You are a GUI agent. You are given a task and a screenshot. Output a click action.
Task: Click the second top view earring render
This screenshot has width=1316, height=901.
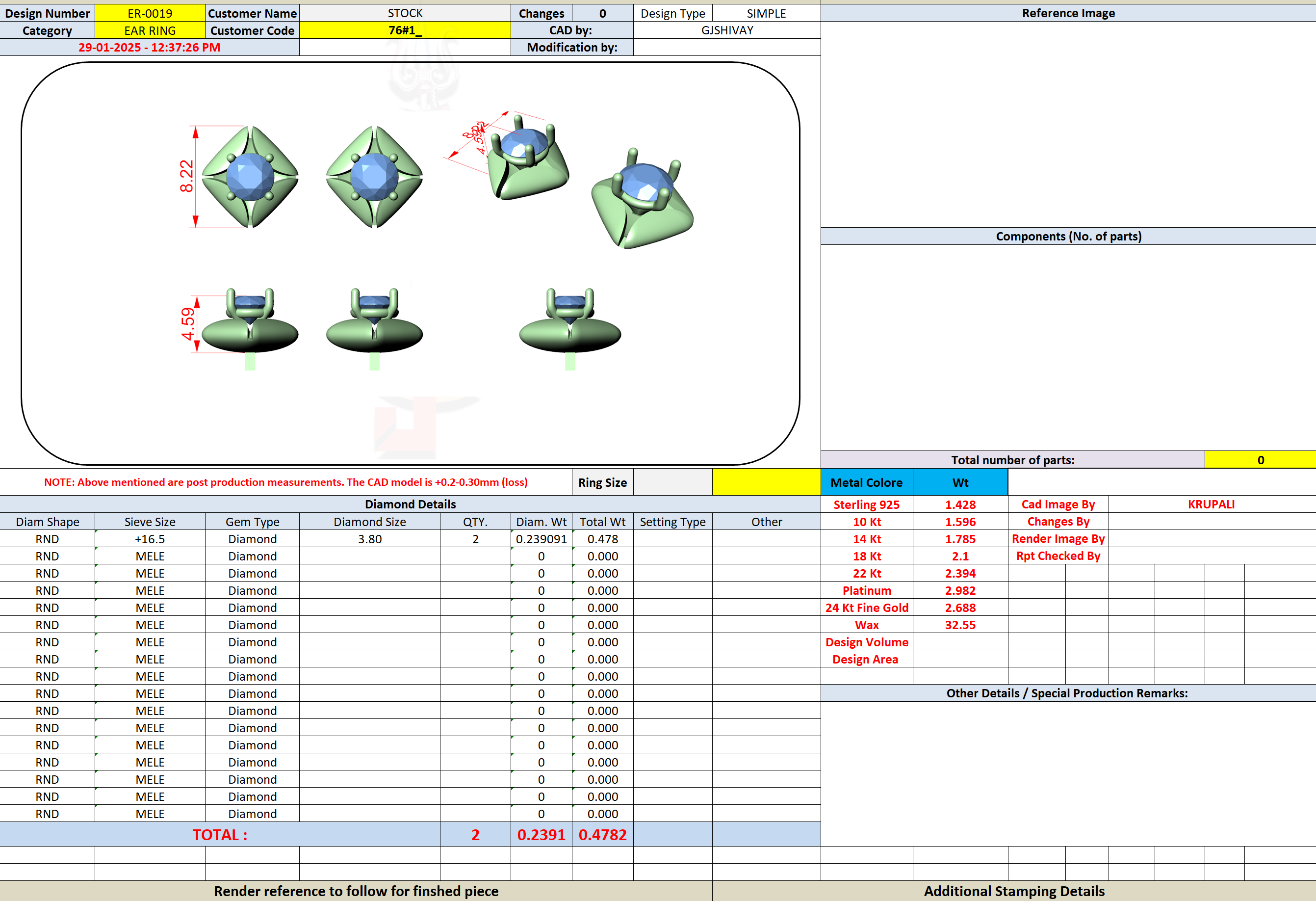pyautogui.click(x=374, y=177)
